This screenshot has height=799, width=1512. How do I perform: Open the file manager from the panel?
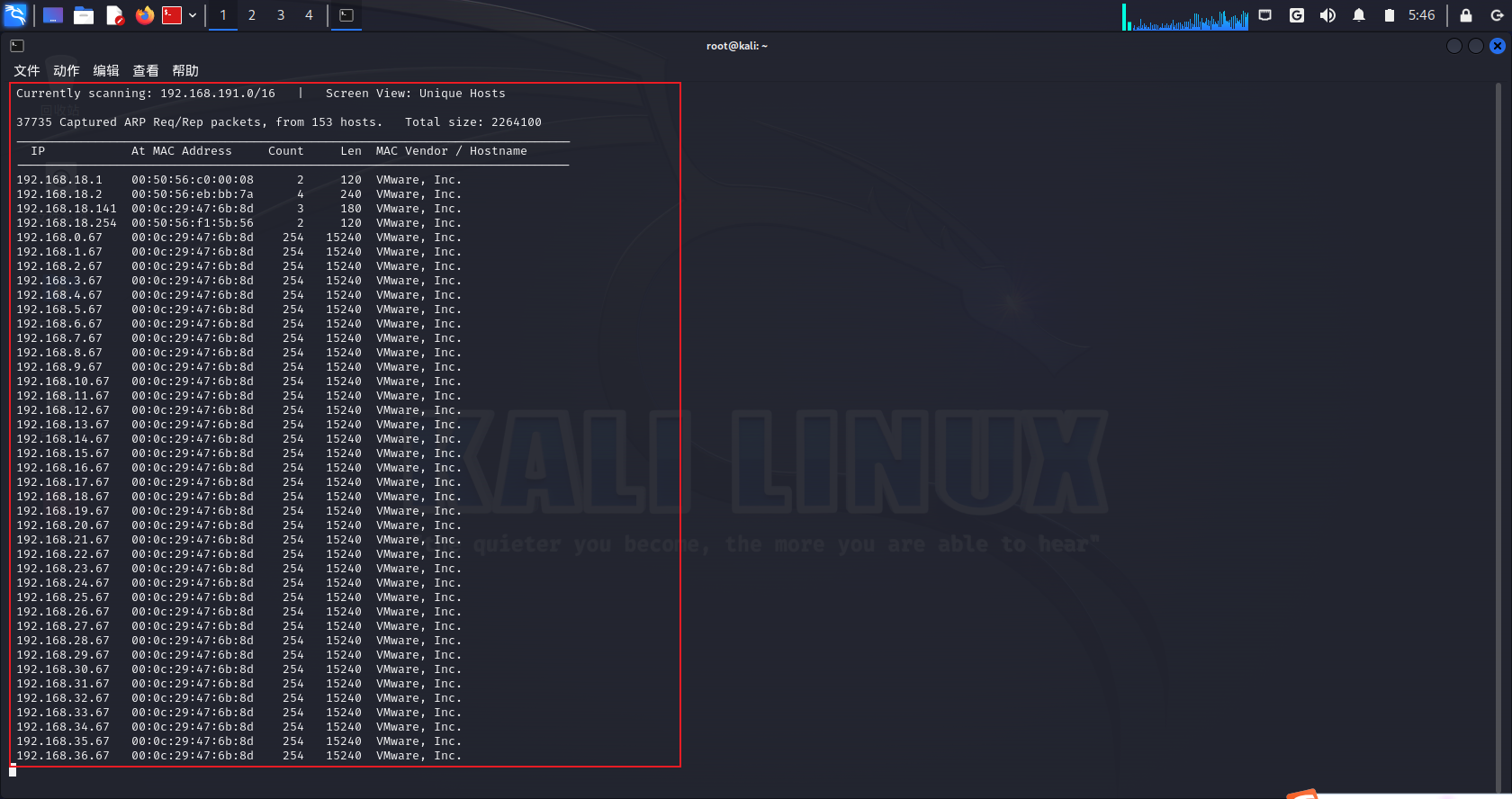(x=84, y=15)
